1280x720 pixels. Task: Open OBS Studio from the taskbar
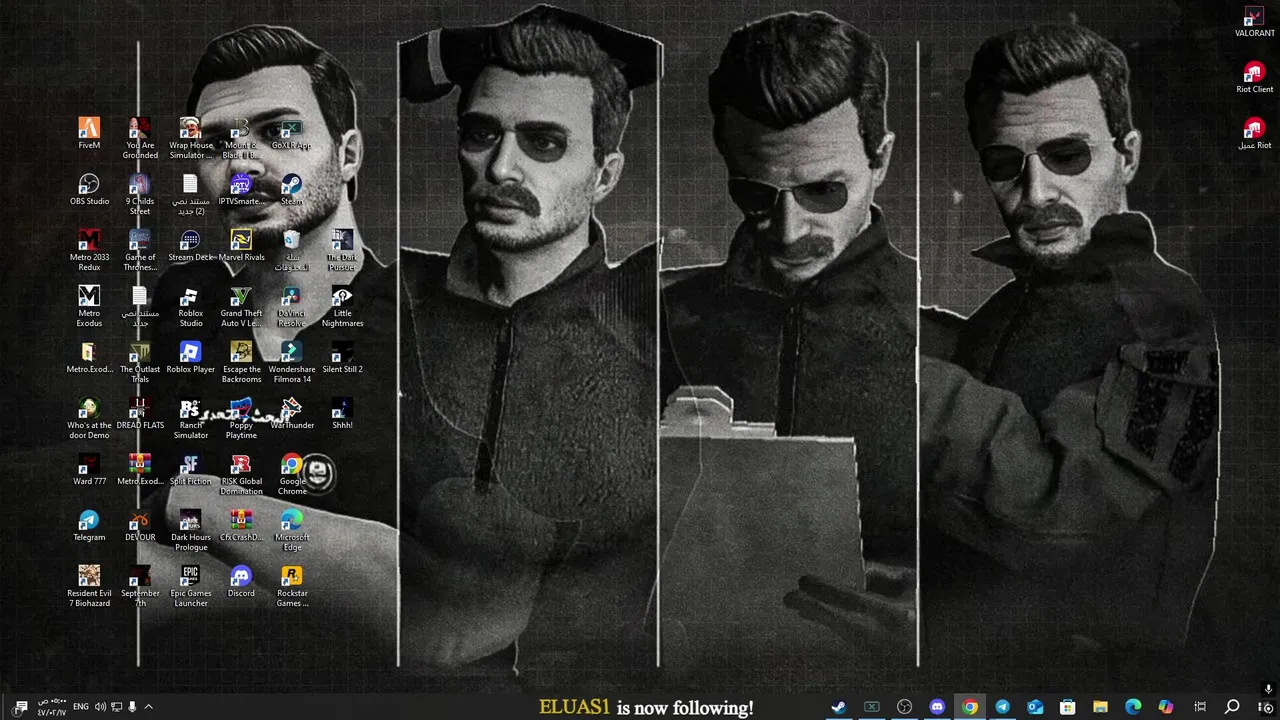click(904, 707)
